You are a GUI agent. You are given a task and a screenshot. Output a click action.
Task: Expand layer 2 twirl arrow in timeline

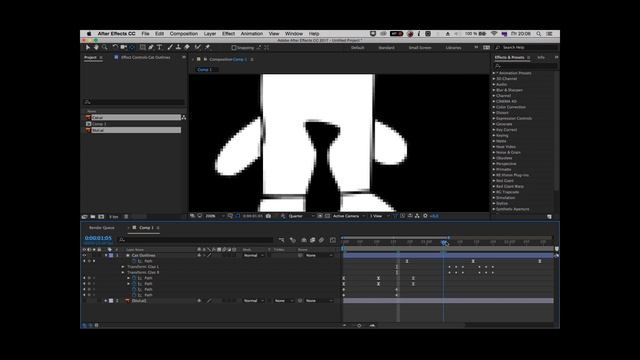click(106, 301)
